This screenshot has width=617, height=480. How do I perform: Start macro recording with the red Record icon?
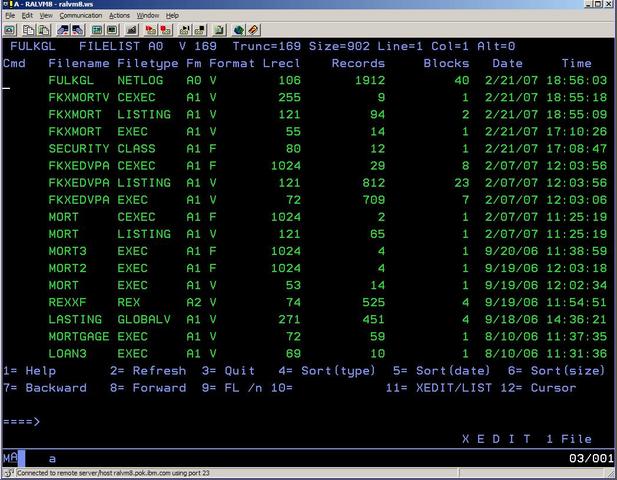(x=151, y=30)
